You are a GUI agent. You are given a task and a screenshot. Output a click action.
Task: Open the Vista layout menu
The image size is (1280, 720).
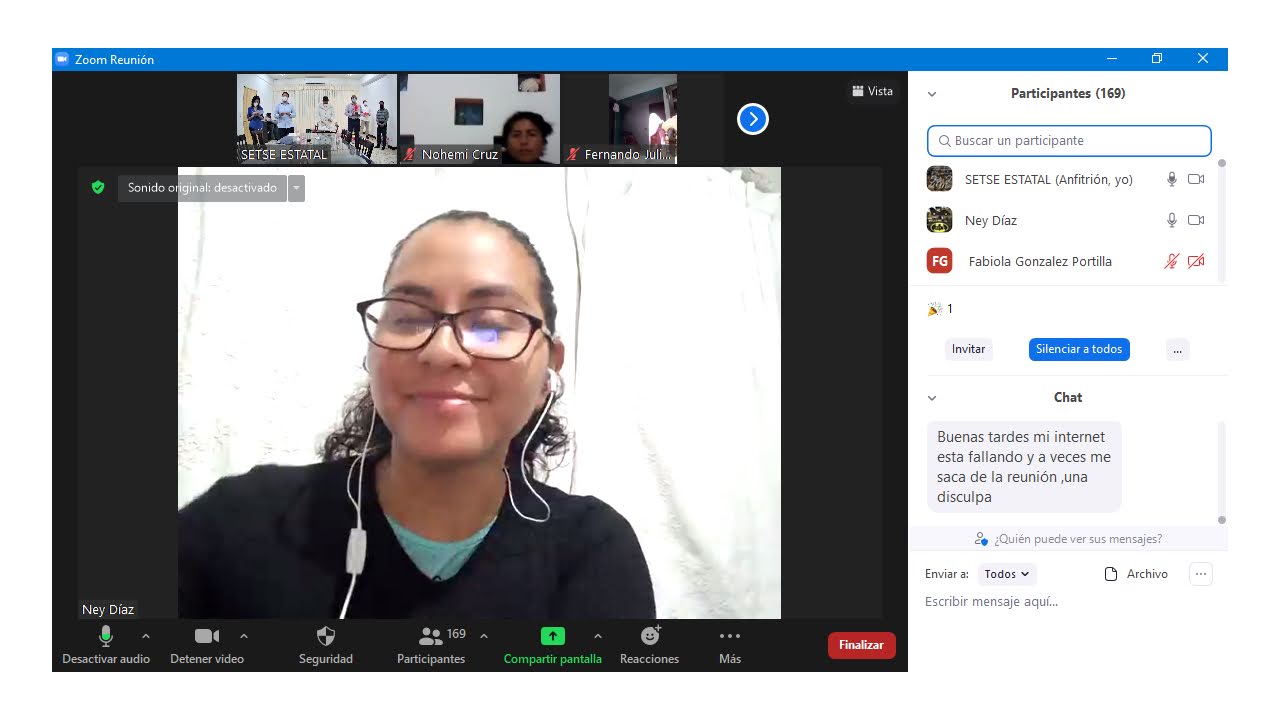(x=872, y=91)
